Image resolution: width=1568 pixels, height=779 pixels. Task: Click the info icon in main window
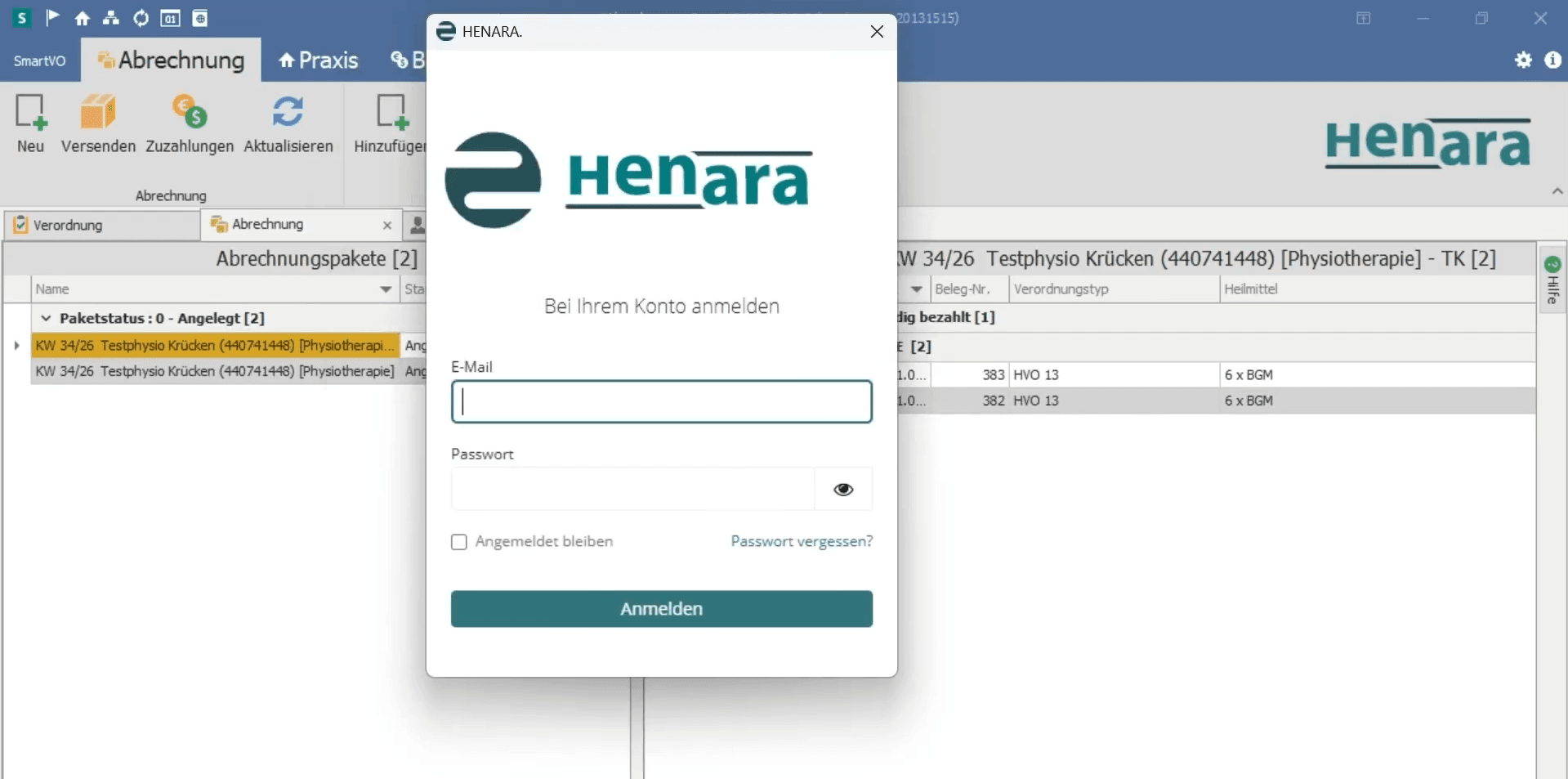pyautogui.click(x=1552, y=60)
